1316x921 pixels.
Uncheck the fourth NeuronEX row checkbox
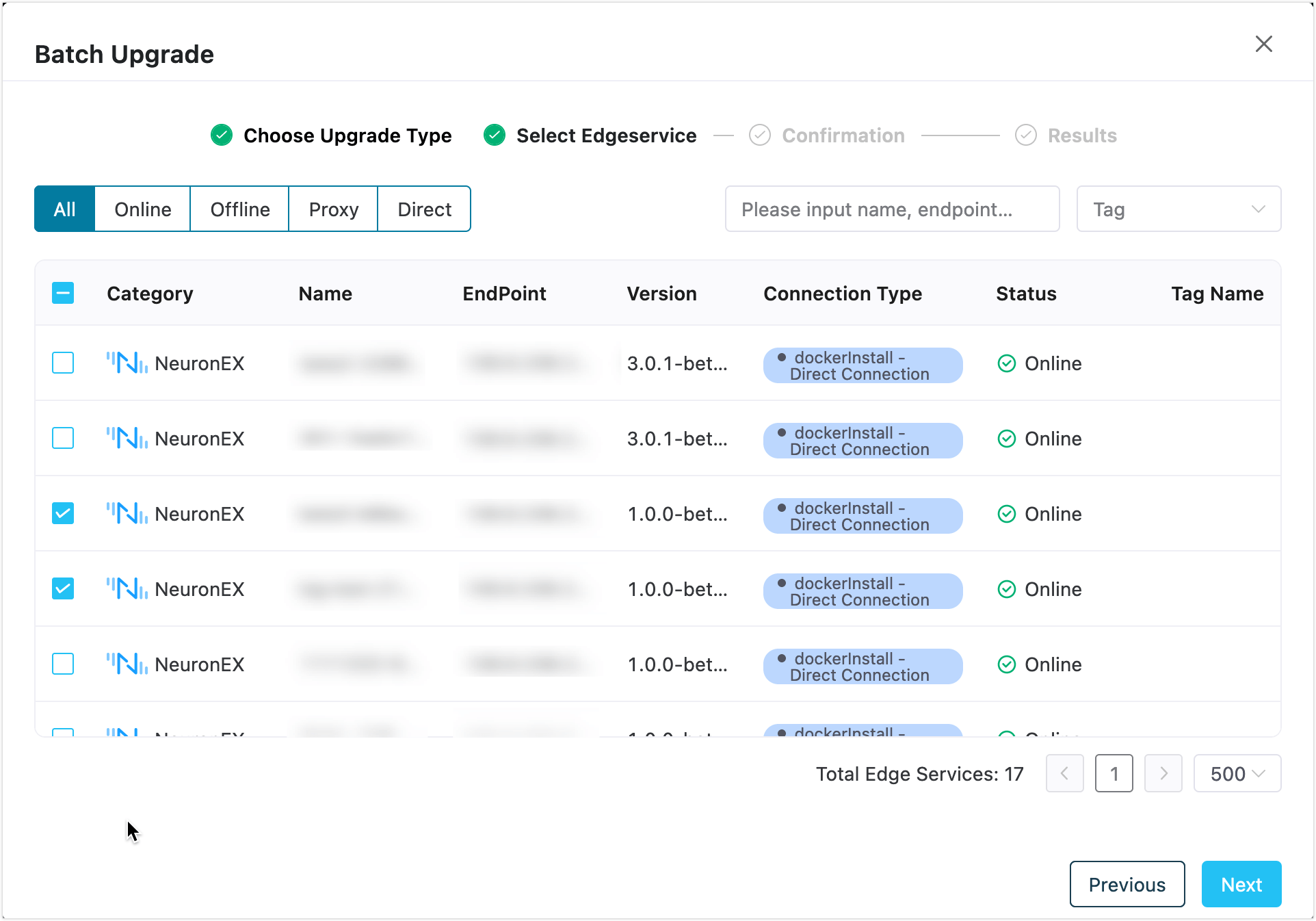[63, 588]
